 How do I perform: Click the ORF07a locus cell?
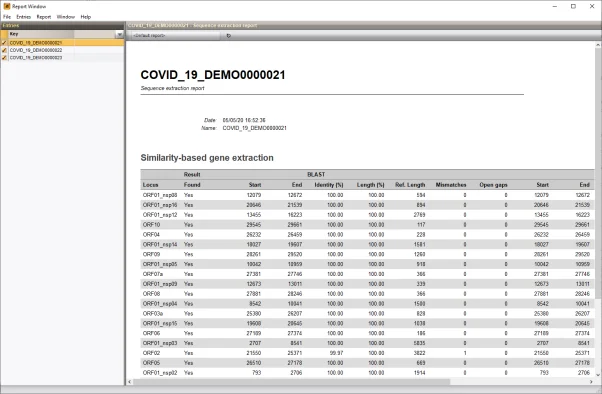[x=153, y=274]
